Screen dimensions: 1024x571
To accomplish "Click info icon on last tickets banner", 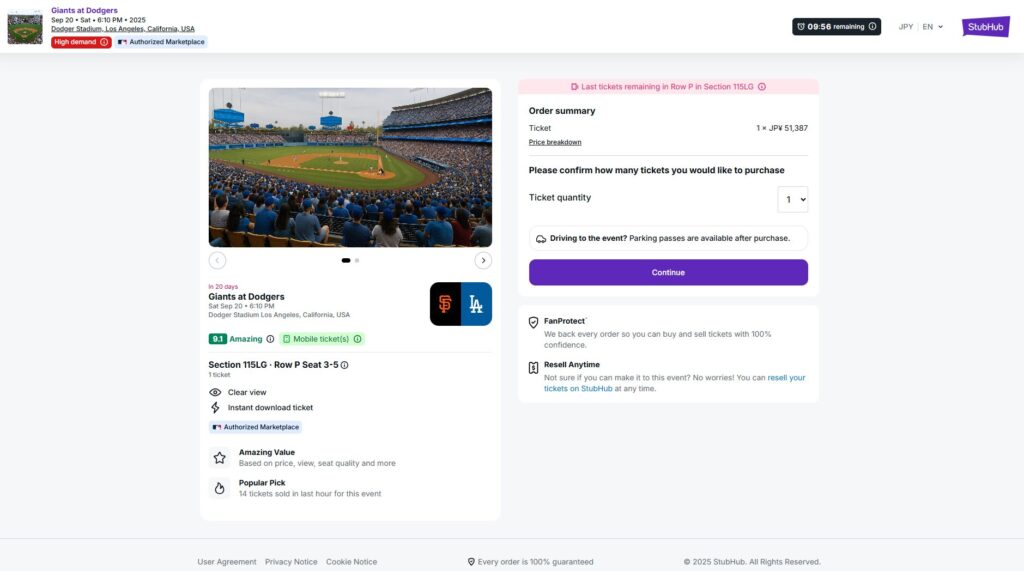I will click(761, 87).
